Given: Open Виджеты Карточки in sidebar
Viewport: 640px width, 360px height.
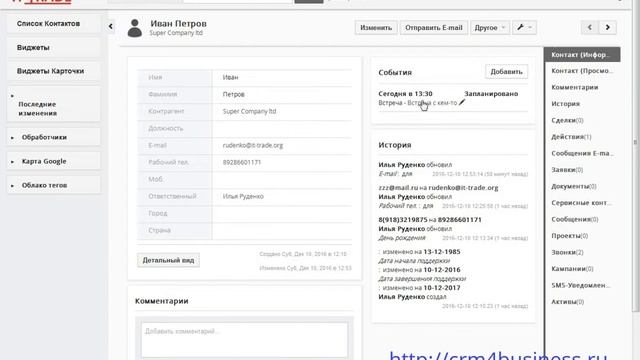Looking at the screenshot, I should (x=53, y=71).
